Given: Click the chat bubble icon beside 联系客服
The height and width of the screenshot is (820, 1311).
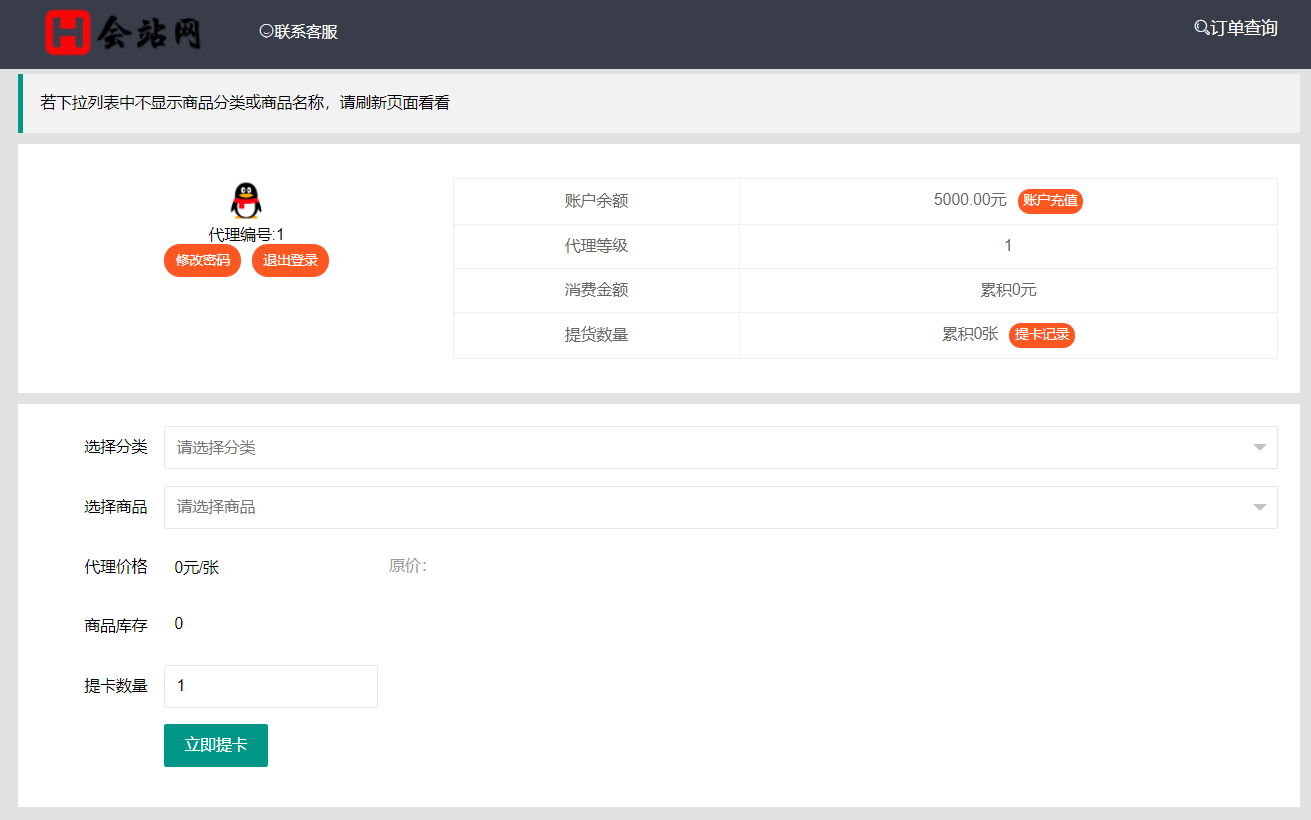Looking at the screenshot, I should click(x=266, y=31).
